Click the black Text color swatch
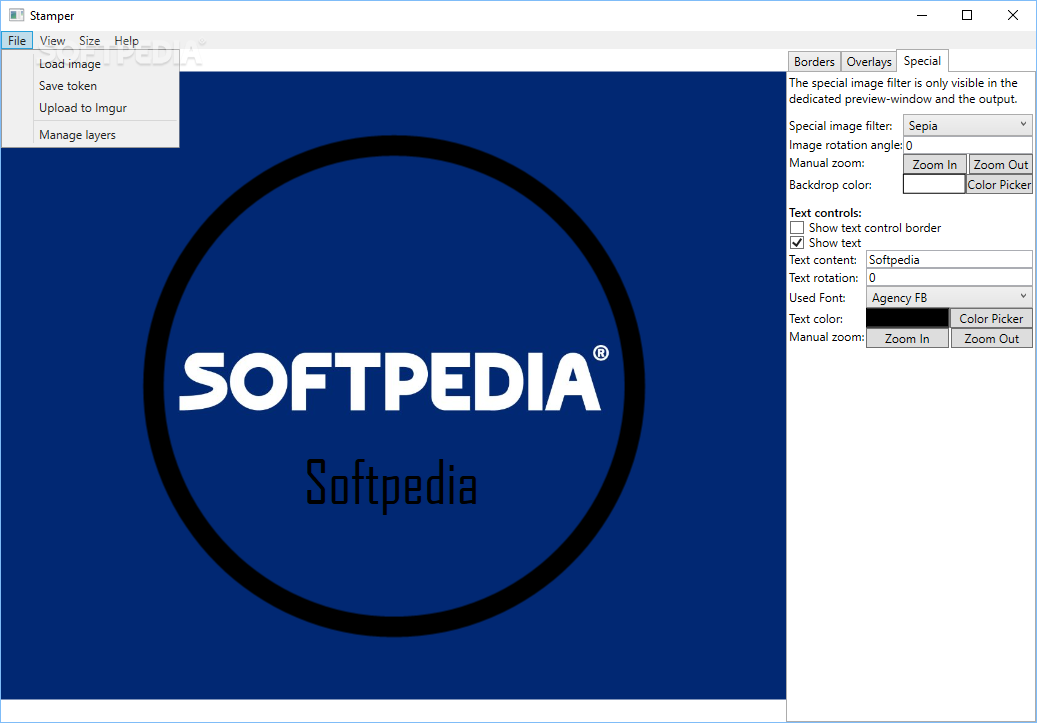Image resolution: width=1037 pixels, height=723 pixels. pos(907,318)
